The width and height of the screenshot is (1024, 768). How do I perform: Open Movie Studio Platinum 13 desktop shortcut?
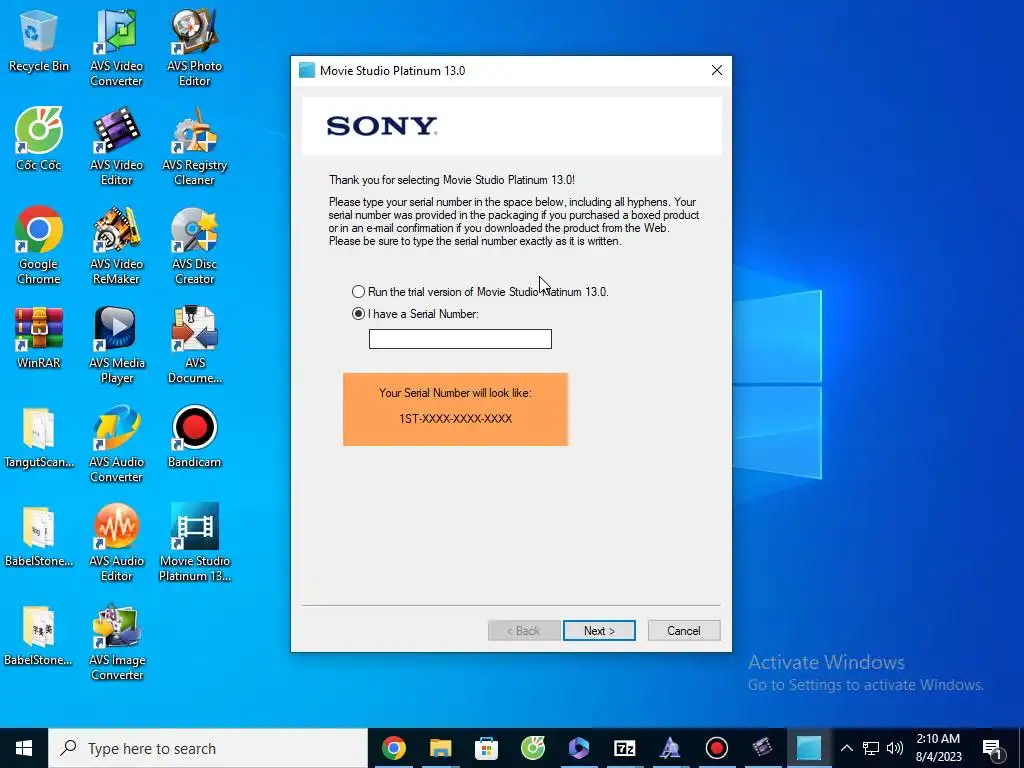click(x=194, y=543)
